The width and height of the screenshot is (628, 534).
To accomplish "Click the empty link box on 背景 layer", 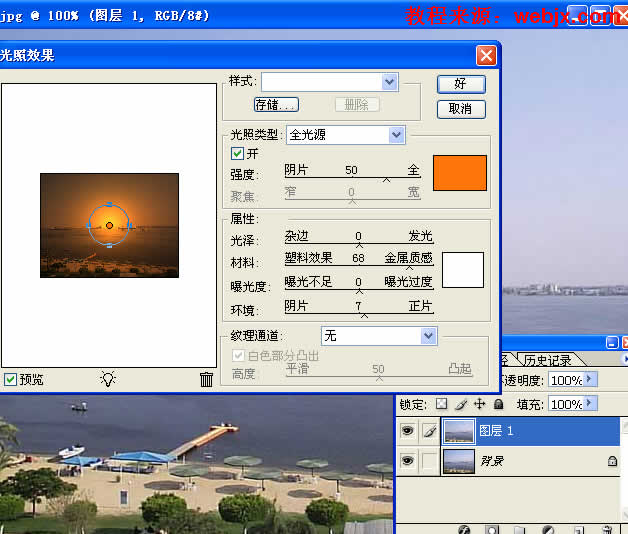I will pyautogui.click(x=429, y=461).
